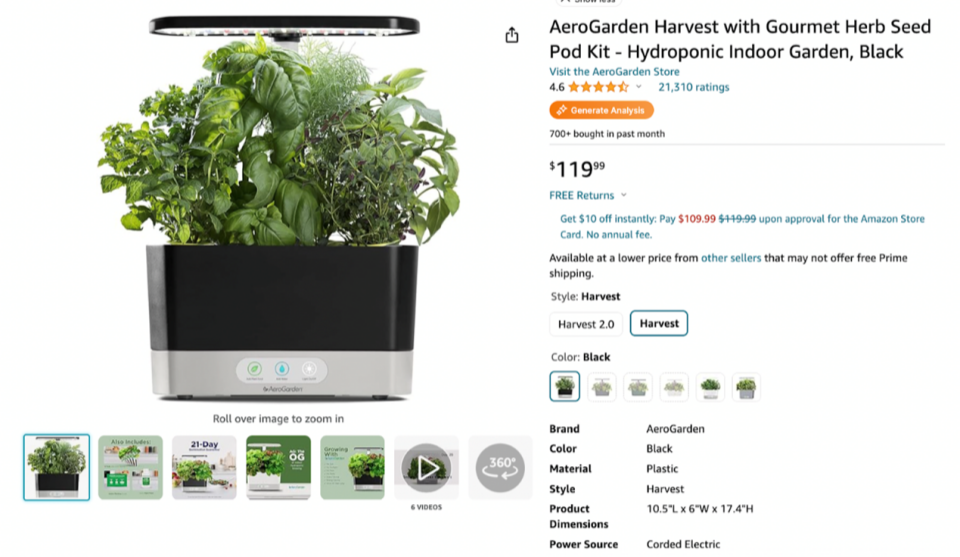Choose the Harvest style option
Image resolution: width=960 pixels, height=557 pixels.
click(659, 323)
